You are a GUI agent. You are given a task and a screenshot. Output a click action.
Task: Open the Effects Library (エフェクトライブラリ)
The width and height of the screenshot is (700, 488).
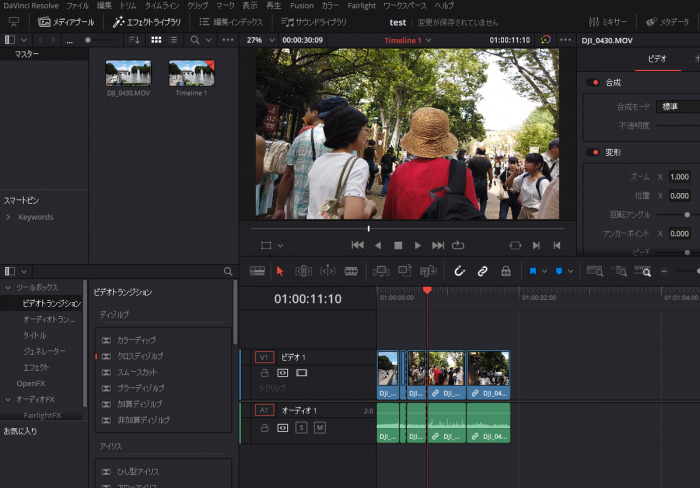146,22
